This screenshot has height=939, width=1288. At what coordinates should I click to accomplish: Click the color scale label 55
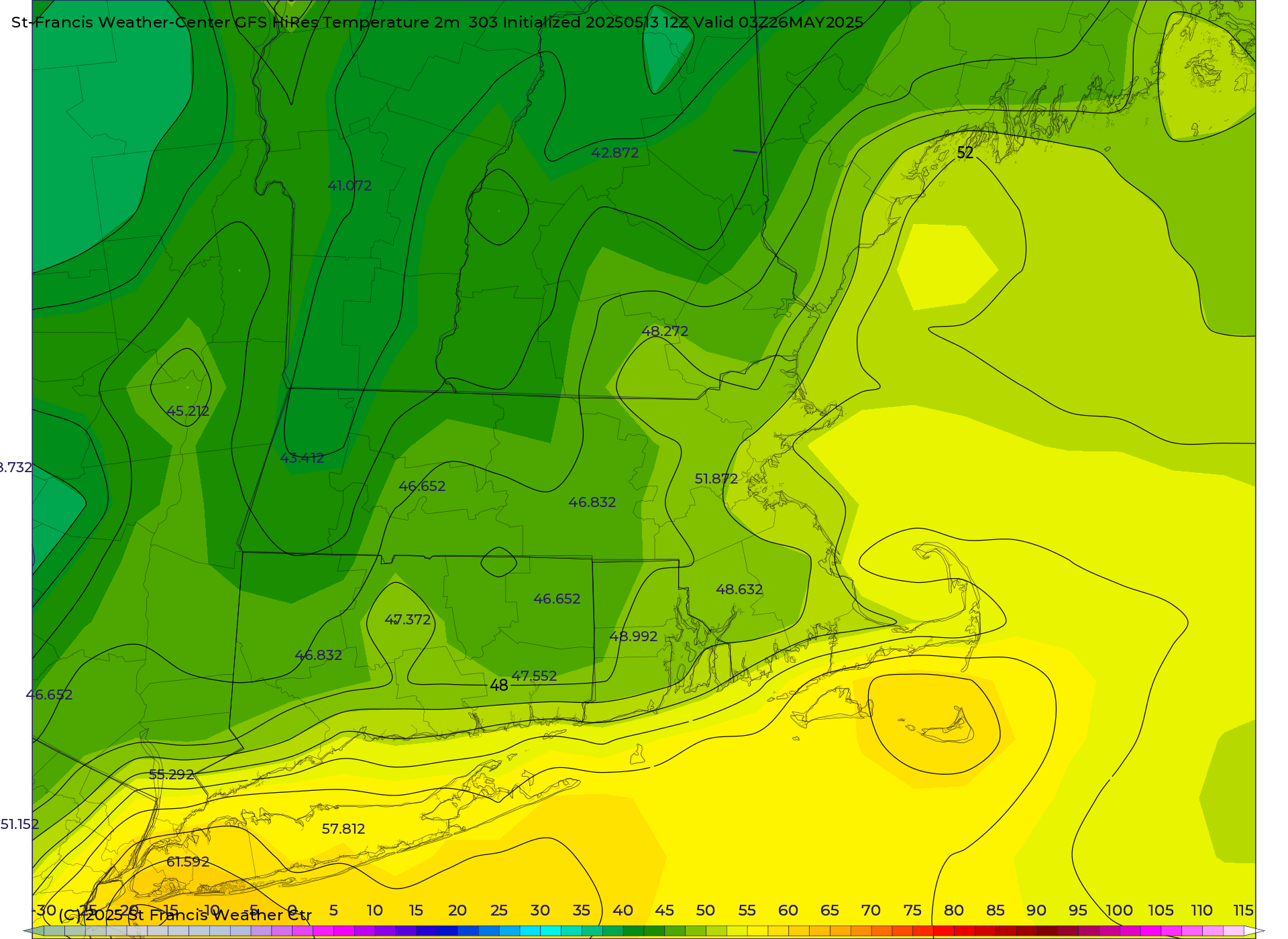[x=747, y=910]
